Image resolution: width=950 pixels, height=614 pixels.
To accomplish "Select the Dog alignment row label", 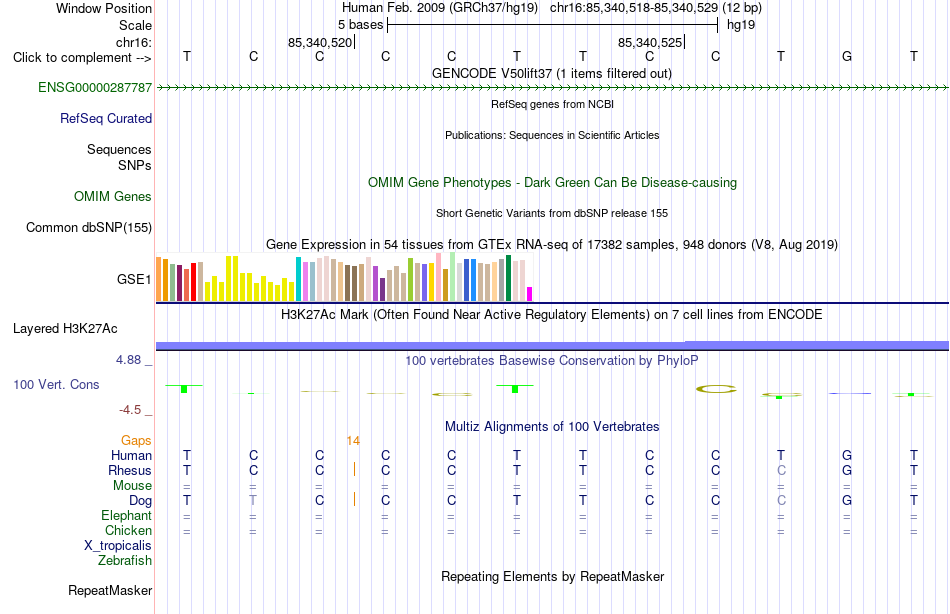I will point(141,501).
